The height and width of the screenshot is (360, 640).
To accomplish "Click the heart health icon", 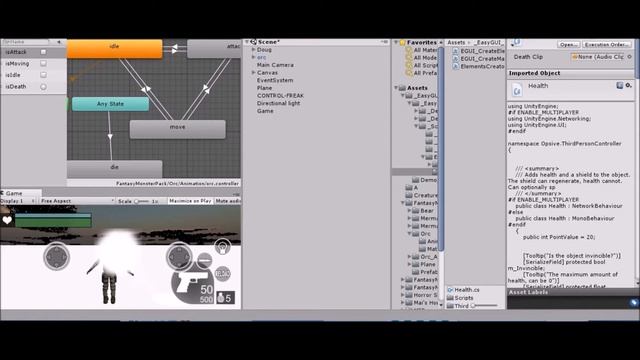I will [7, 220].
